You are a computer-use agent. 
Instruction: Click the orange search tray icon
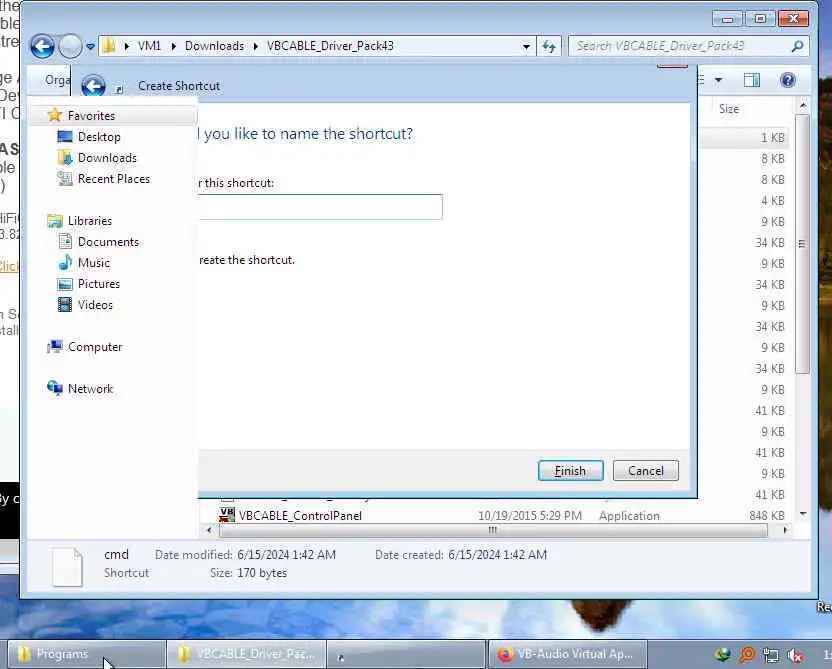pyautogui.click(x=747, y=655)
